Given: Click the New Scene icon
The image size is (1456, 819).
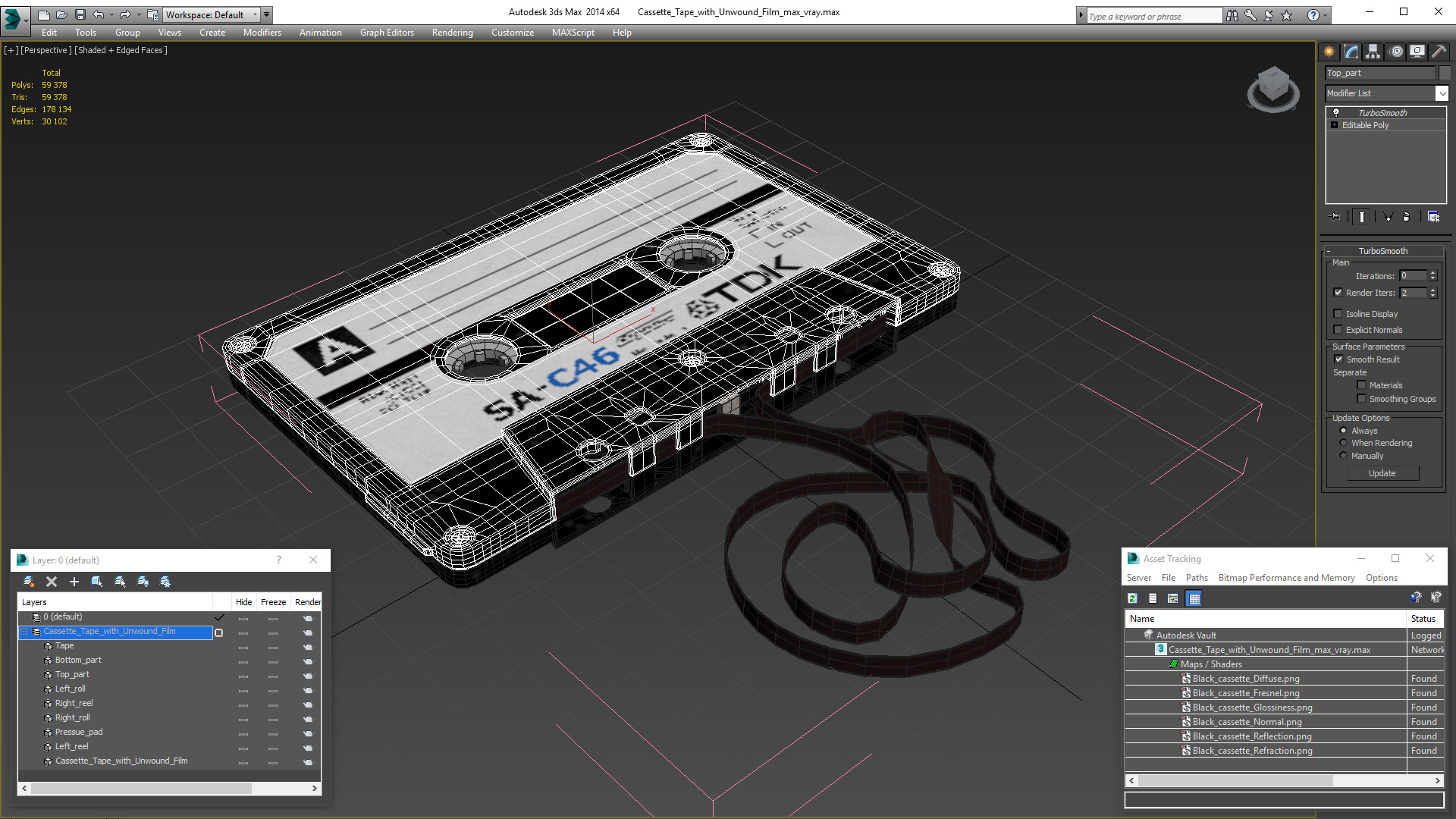Looking at the screenshot, I should click(x=43, y=14).
